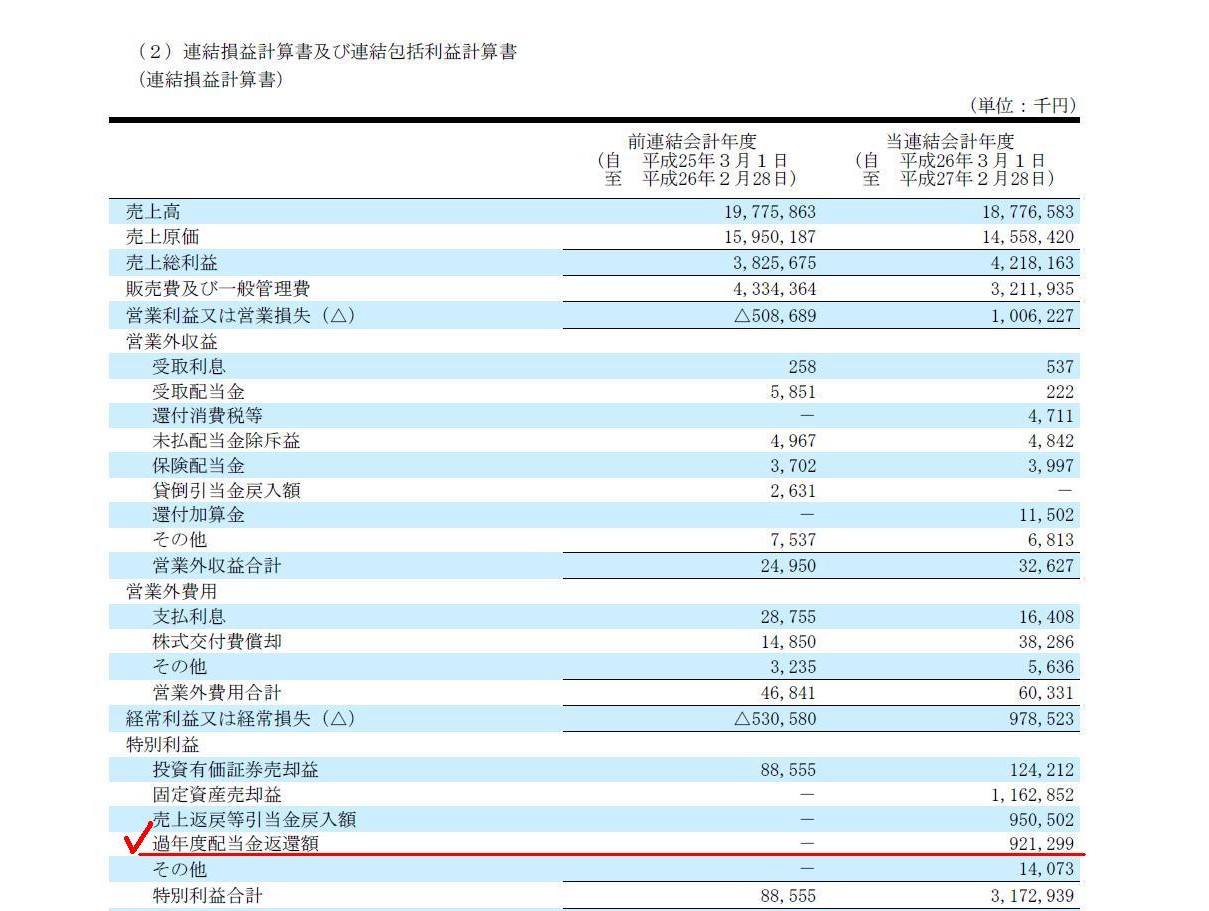Click the 特別利益 section label
The image size is (1209, 911).
pyautogui.click(x=163, y=745)
